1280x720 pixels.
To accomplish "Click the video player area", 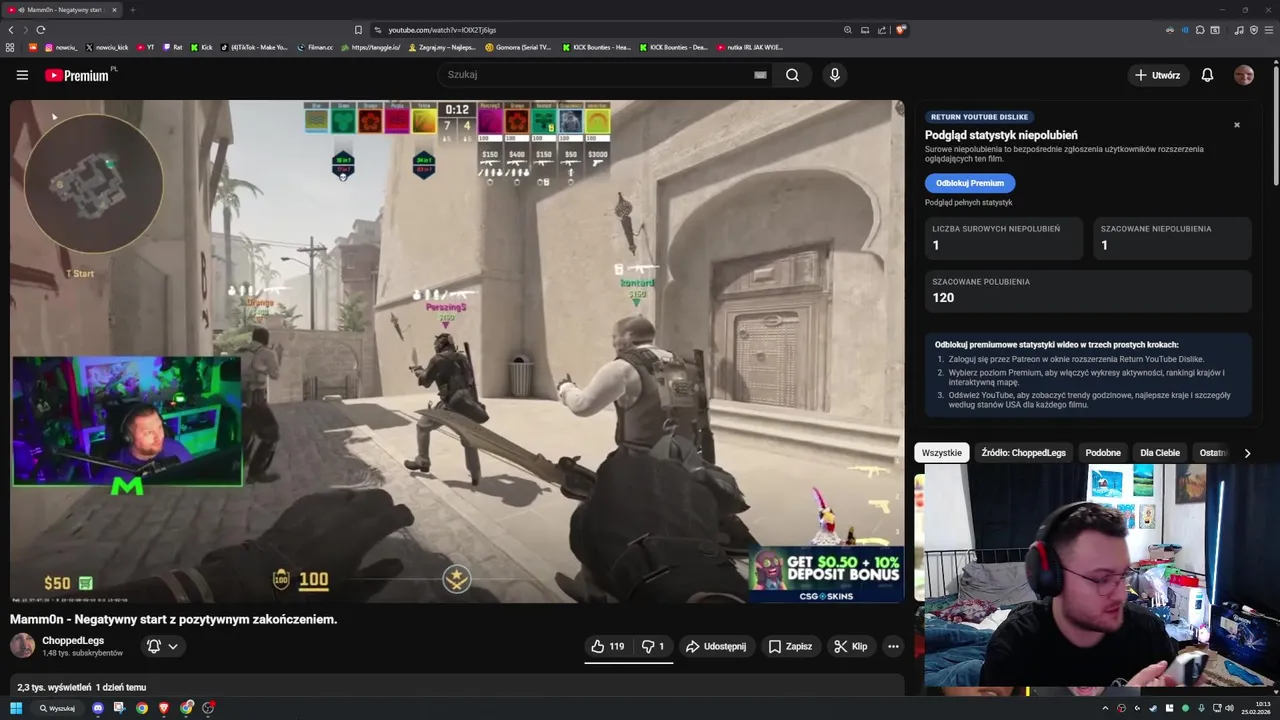I will coord(457,351).
